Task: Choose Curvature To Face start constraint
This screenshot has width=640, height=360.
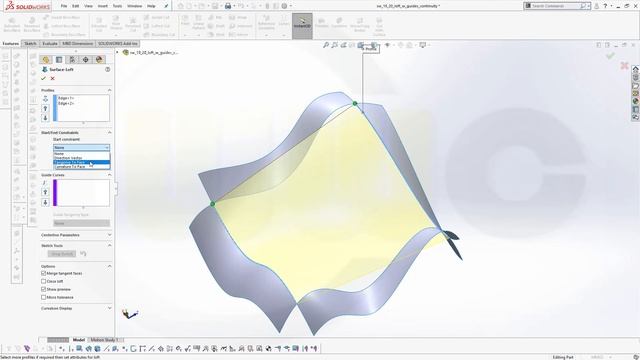Action: pyautogui.click(x=82, y=167)
